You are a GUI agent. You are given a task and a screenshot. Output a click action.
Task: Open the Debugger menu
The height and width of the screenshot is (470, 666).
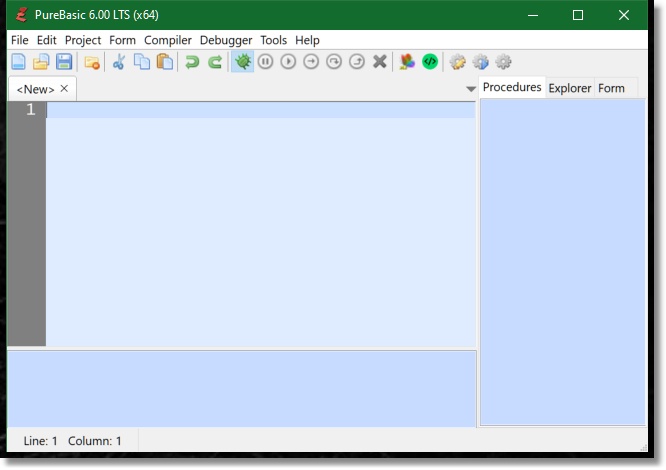pos(226,40)
